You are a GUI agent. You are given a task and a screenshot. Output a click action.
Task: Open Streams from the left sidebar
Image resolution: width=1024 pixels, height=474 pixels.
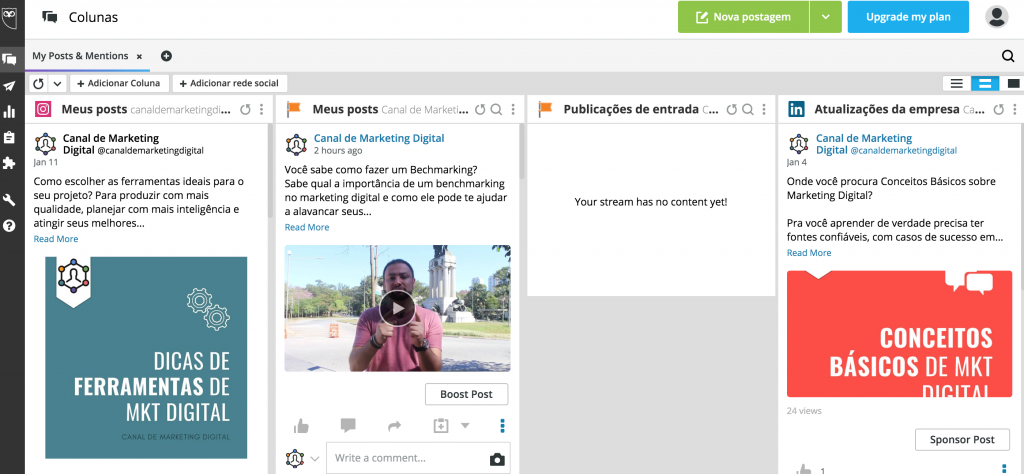coord(9,59)
